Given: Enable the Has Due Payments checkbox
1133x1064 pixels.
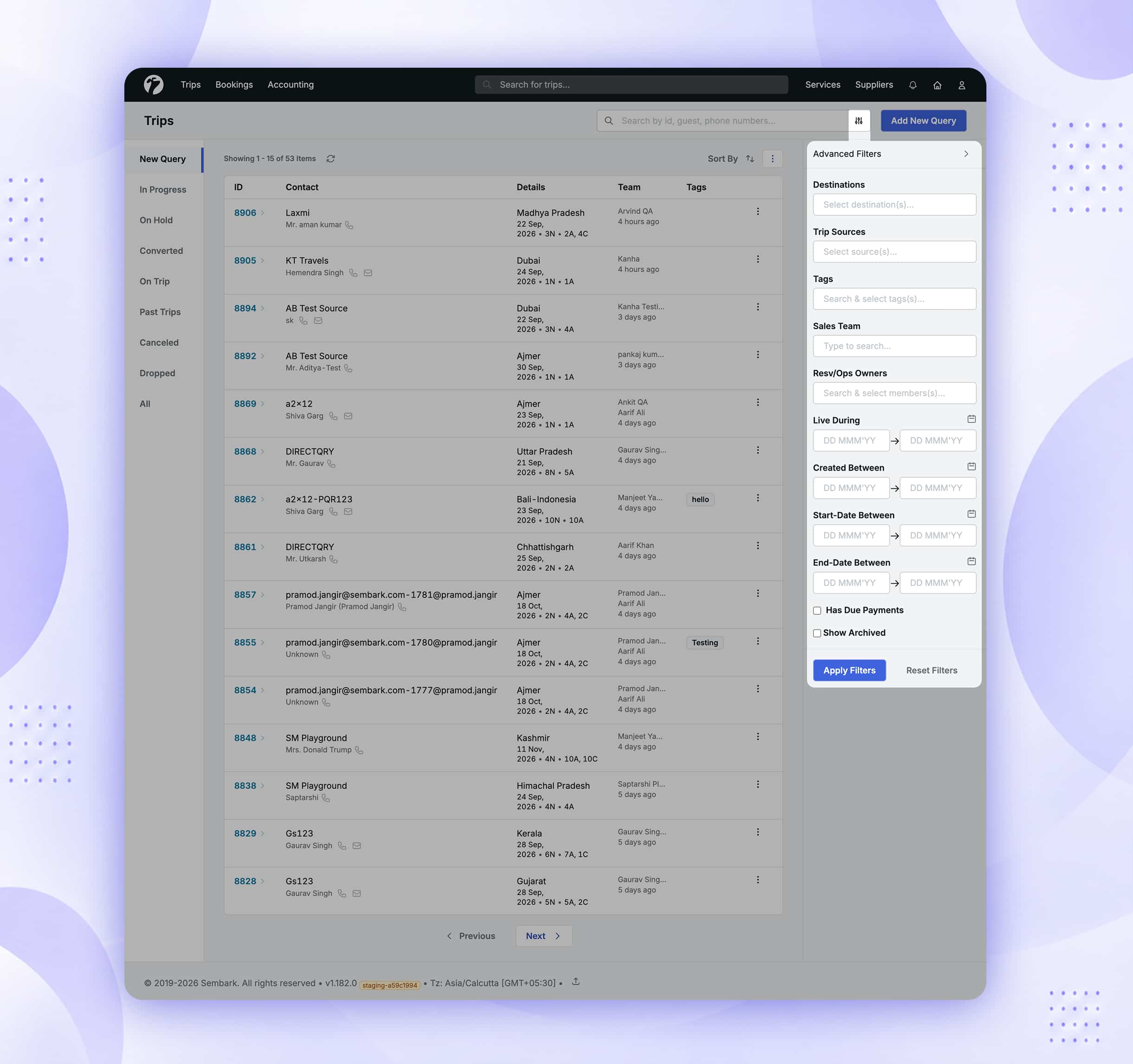Looking at the screenshot, I should point(817,610).
